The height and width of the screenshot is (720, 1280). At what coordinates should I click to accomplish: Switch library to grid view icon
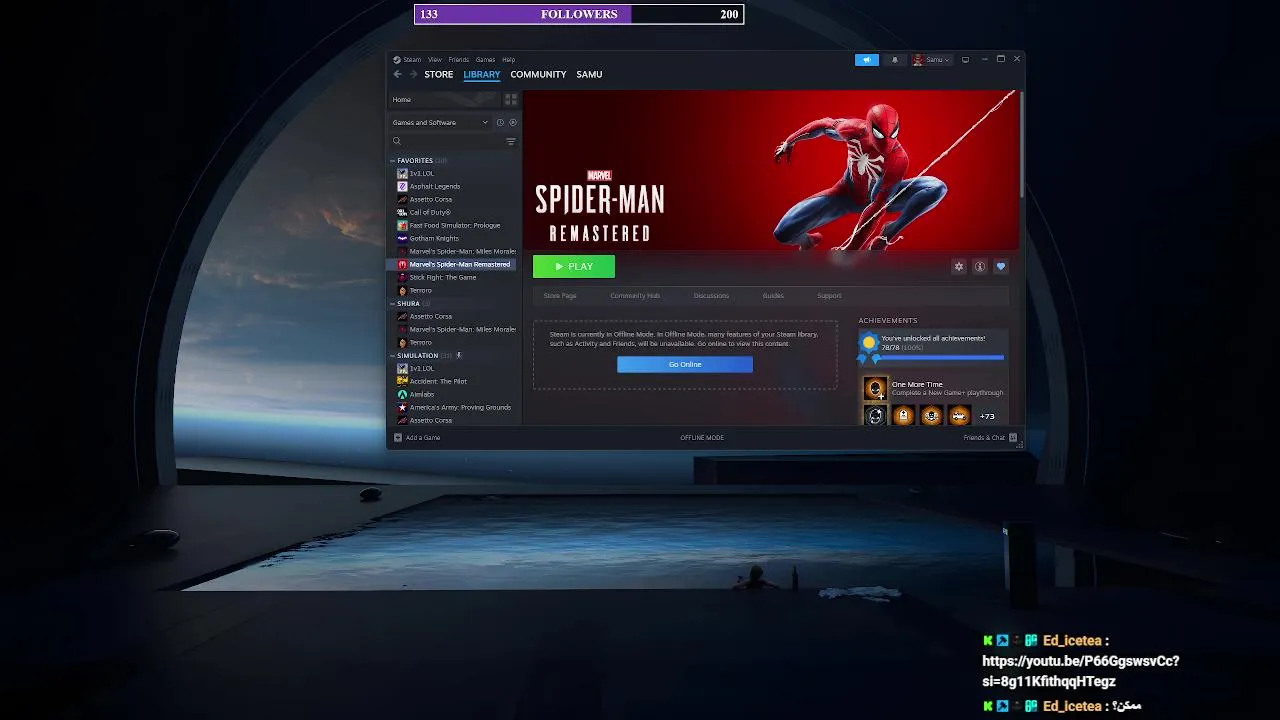[511, 99]
